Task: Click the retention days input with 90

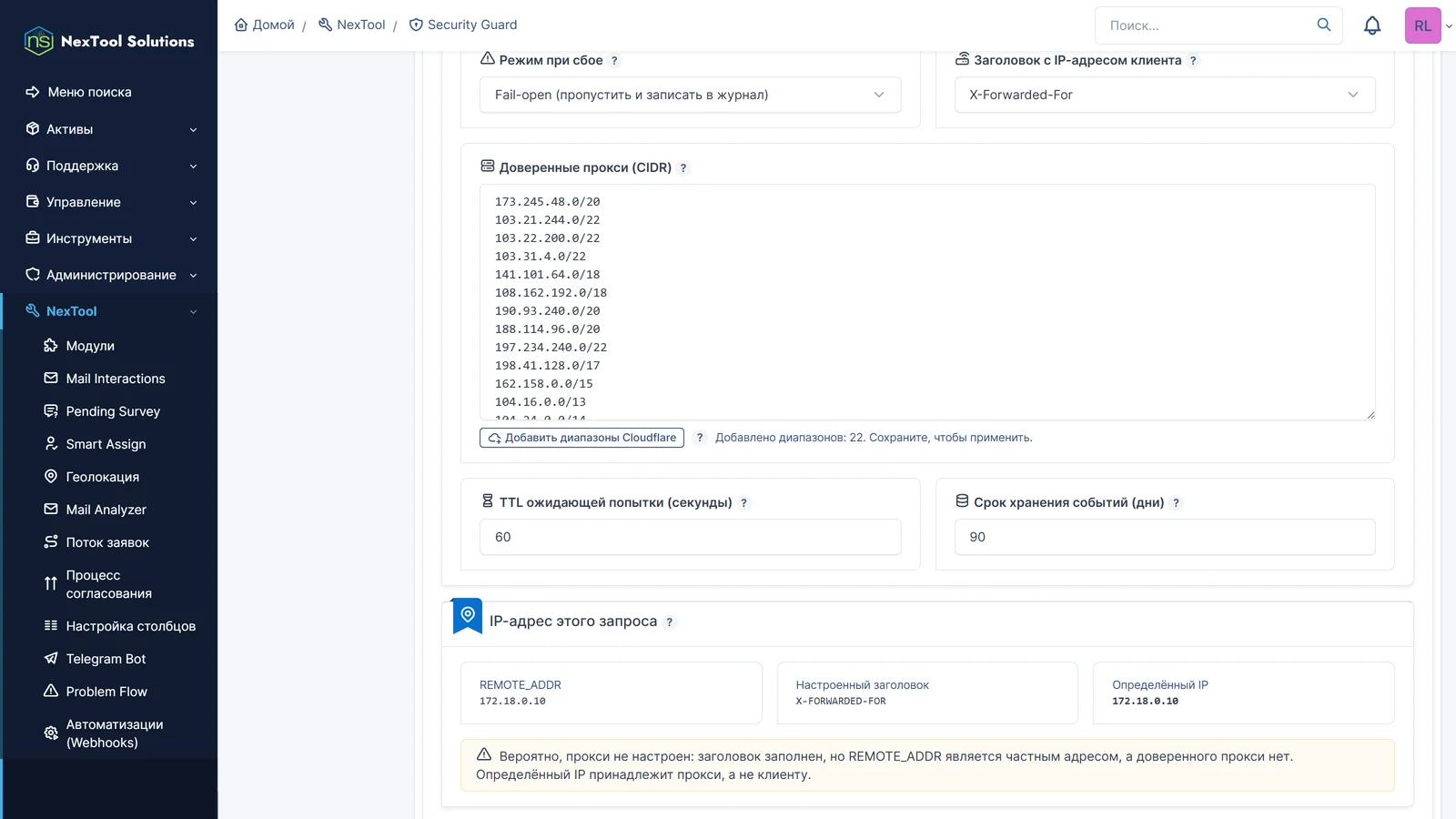Action: pos(1164,537)
